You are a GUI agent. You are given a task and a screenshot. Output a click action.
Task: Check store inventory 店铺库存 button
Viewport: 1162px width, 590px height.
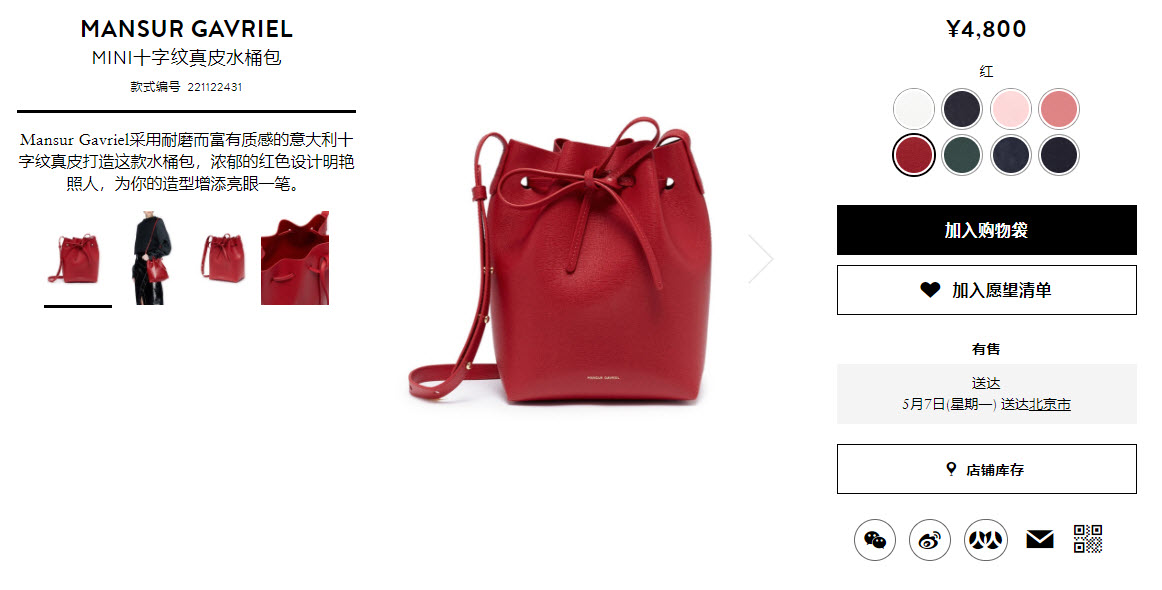click(x=986, y=469)
